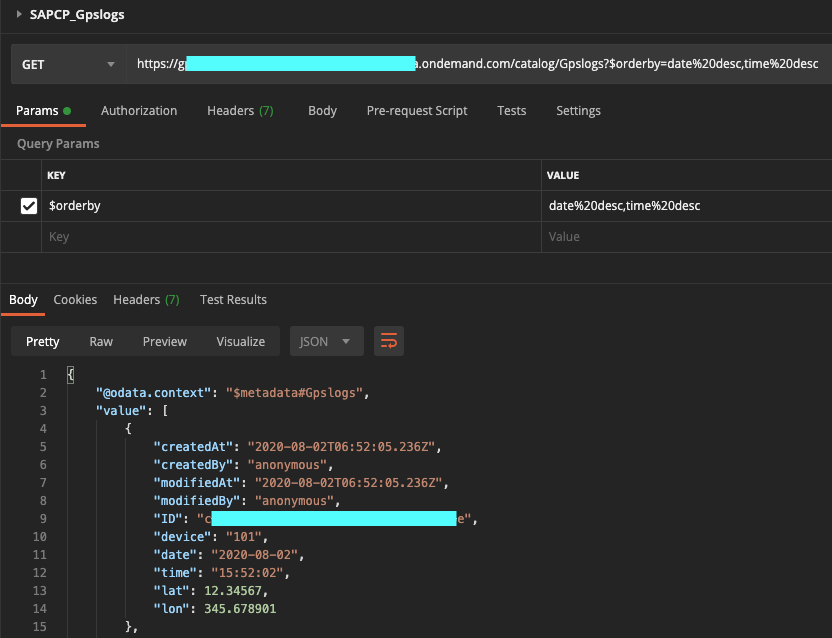Click the $orderby value cell
832x638 pixels.
point(687,206)
